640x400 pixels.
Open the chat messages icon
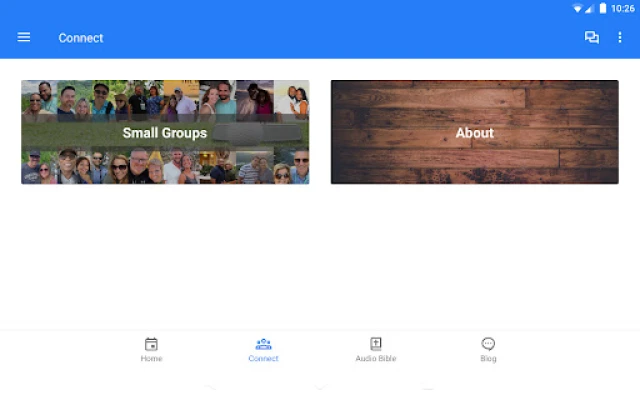(591, 37)
